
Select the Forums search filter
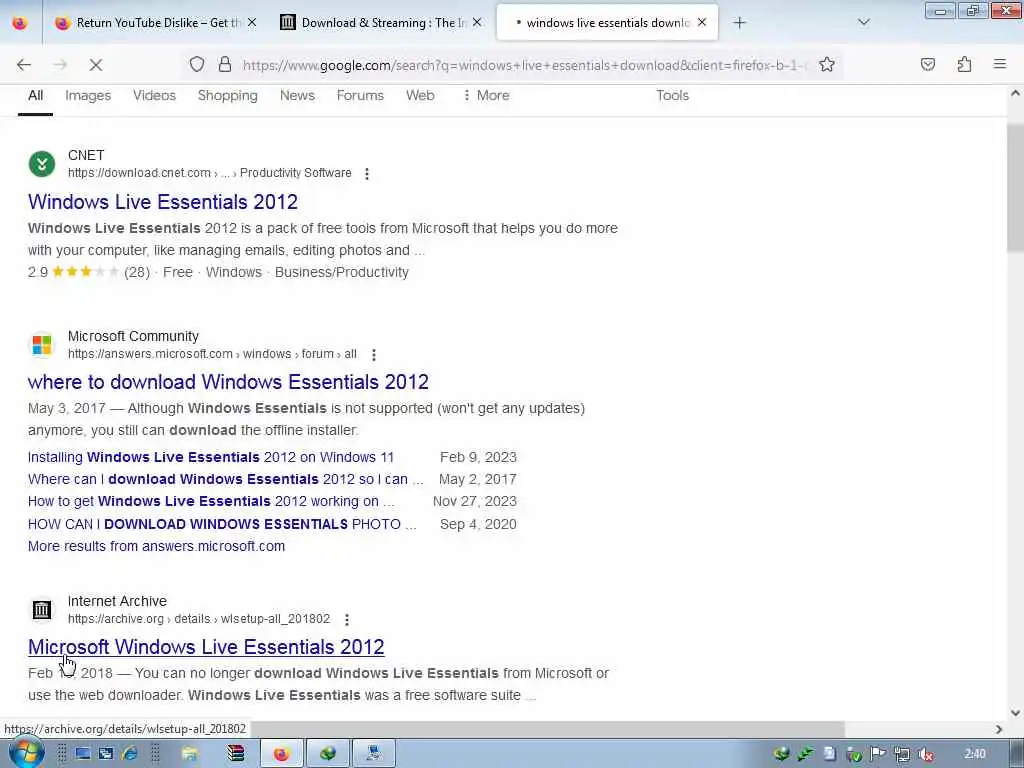[x=360, y=95]
